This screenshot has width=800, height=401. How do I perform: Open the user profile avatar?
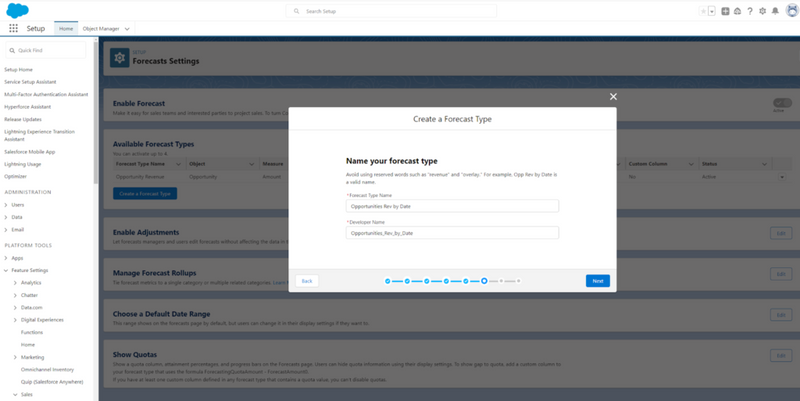[792, 10]
